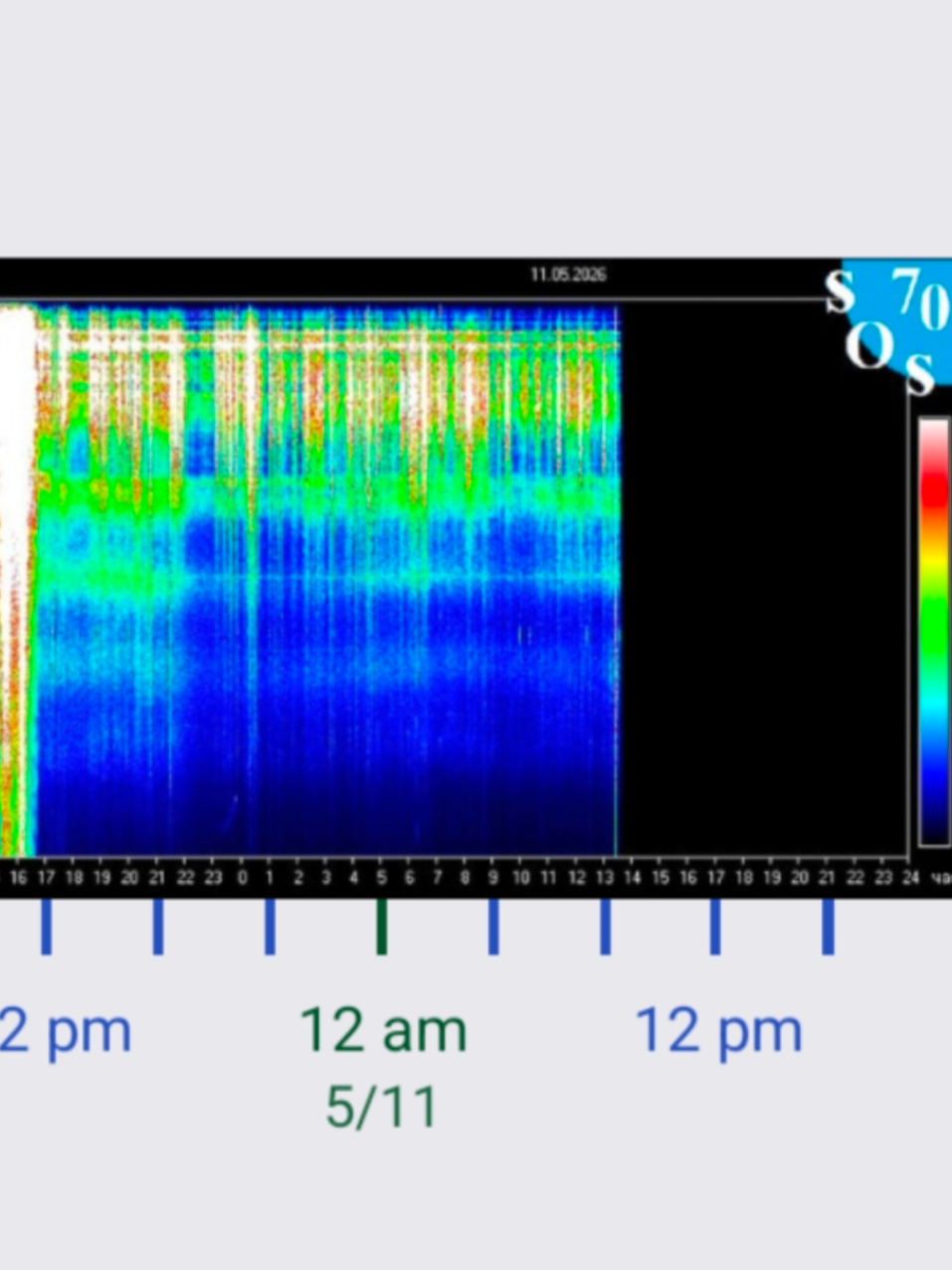Viewport: 952px width, 1270px height.
Task: Select the blue tick above 12 pm
Action: pyautogui.click(x=716, y=927)
